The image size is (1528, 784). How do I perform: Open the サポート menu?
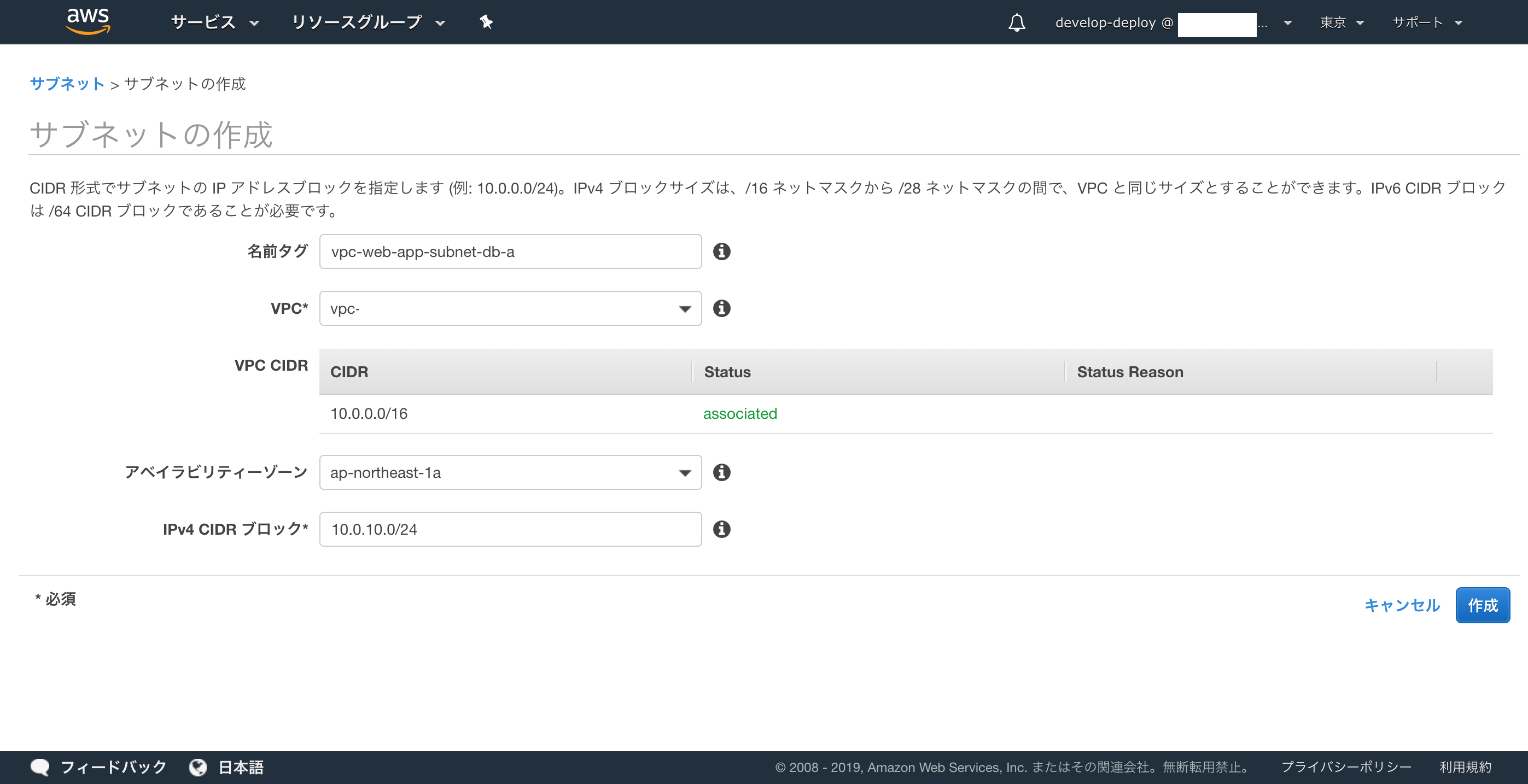(1427, 22)
